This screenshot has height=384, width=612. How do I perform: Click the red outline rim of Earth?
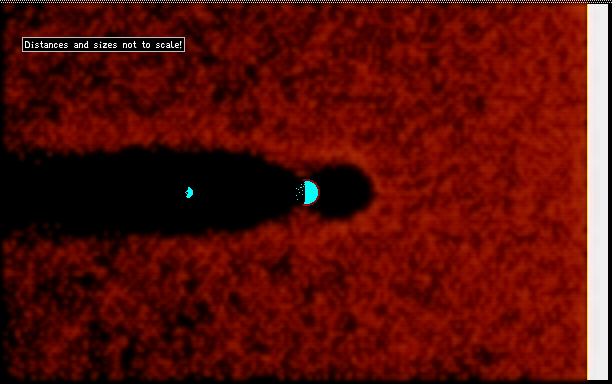point(318,192)
